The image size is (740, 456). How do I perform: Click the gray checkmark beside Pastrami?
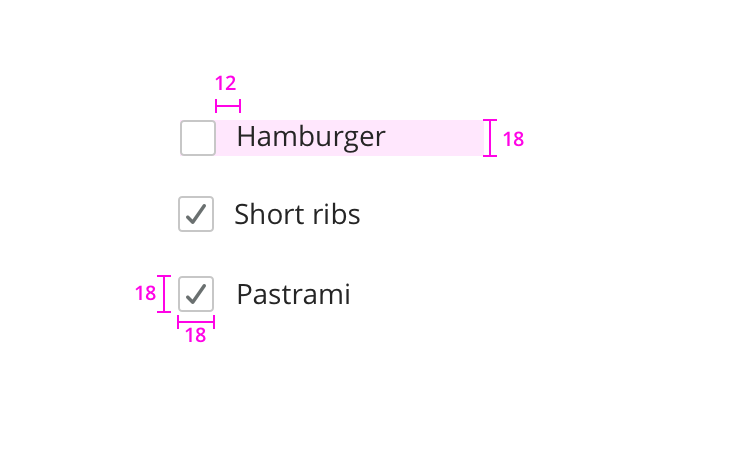[x=196, y=293]
